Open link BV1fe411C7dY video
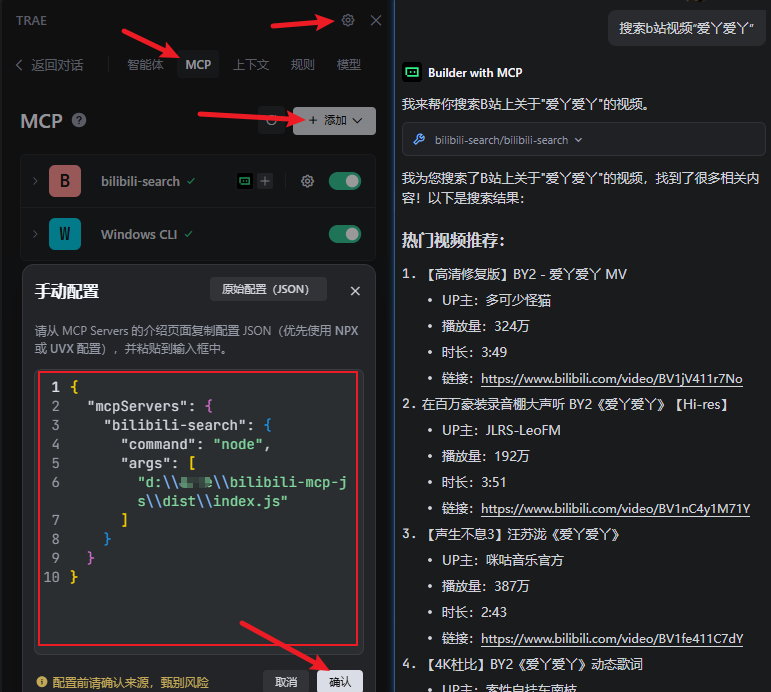The width and height of the screenshot is (771, 692). coord(612,638)
